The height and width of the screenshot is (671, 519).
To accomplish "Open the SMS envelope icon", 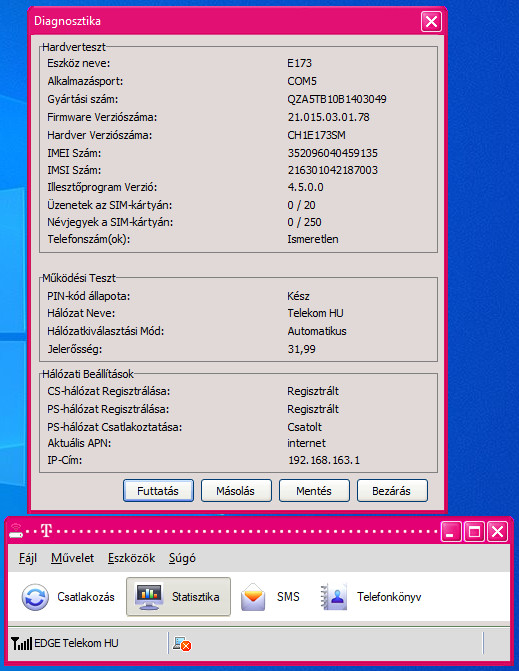I will pyautogui.click(x=253, y=597).
